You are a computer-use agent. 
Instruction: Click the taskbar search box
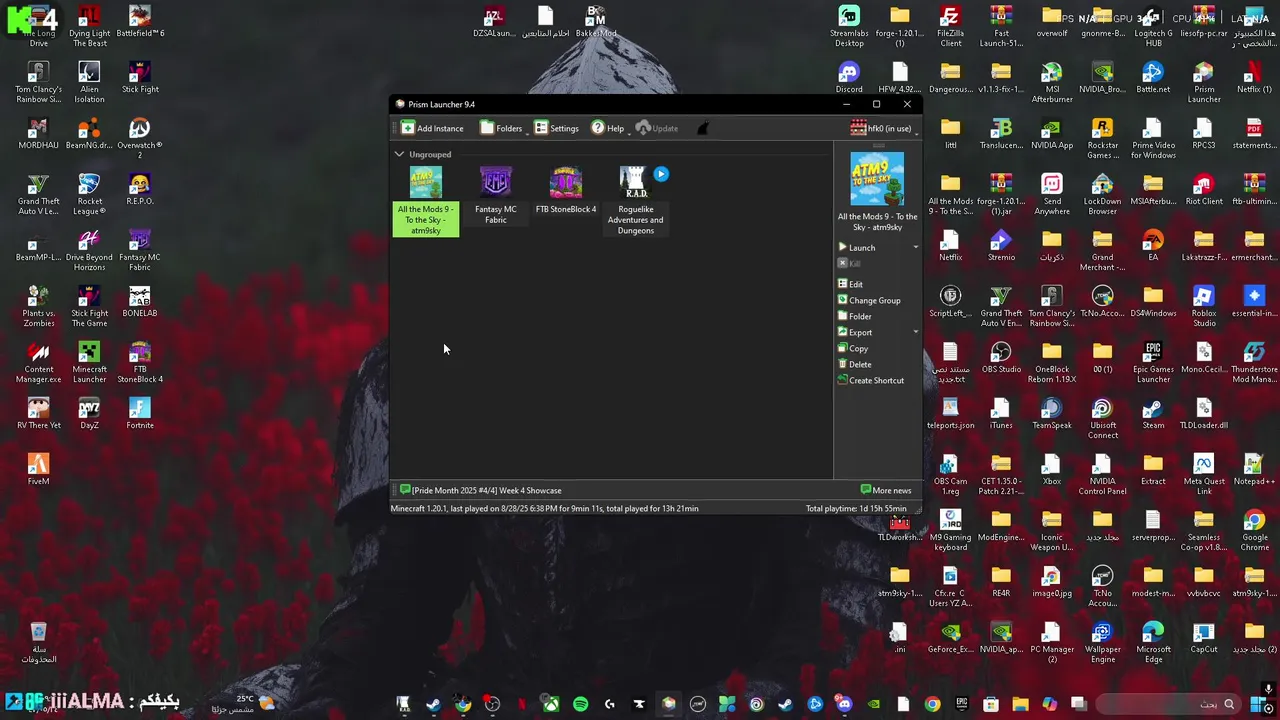click(x=1169, y=704)
